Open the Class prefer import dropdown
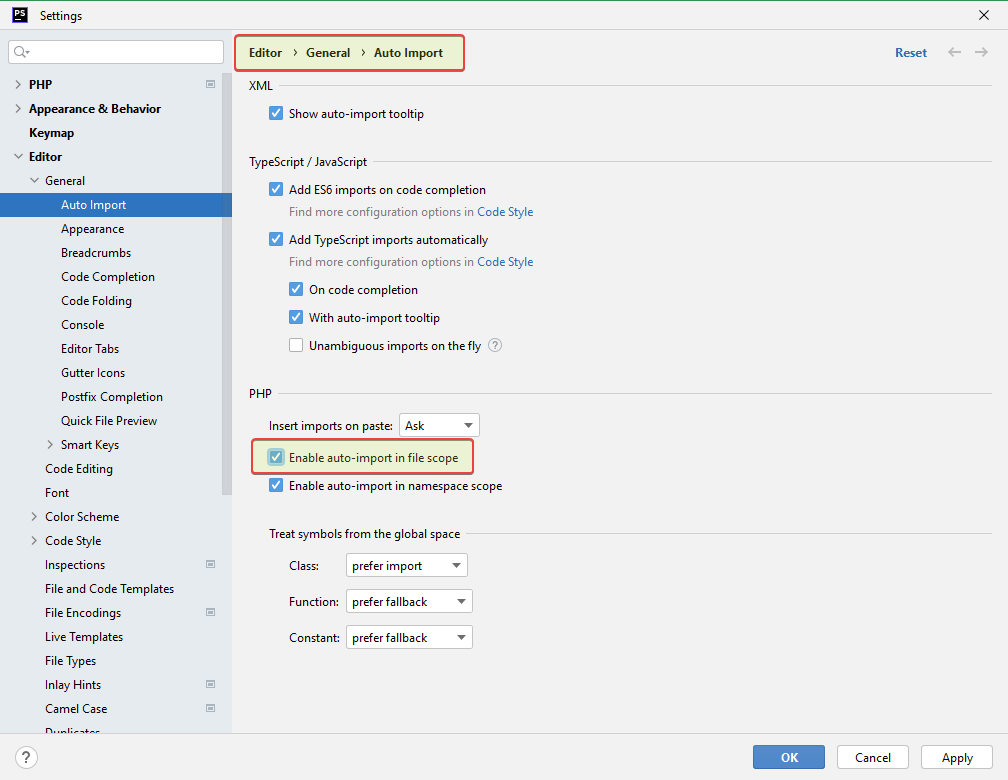 tap(406, 566)
